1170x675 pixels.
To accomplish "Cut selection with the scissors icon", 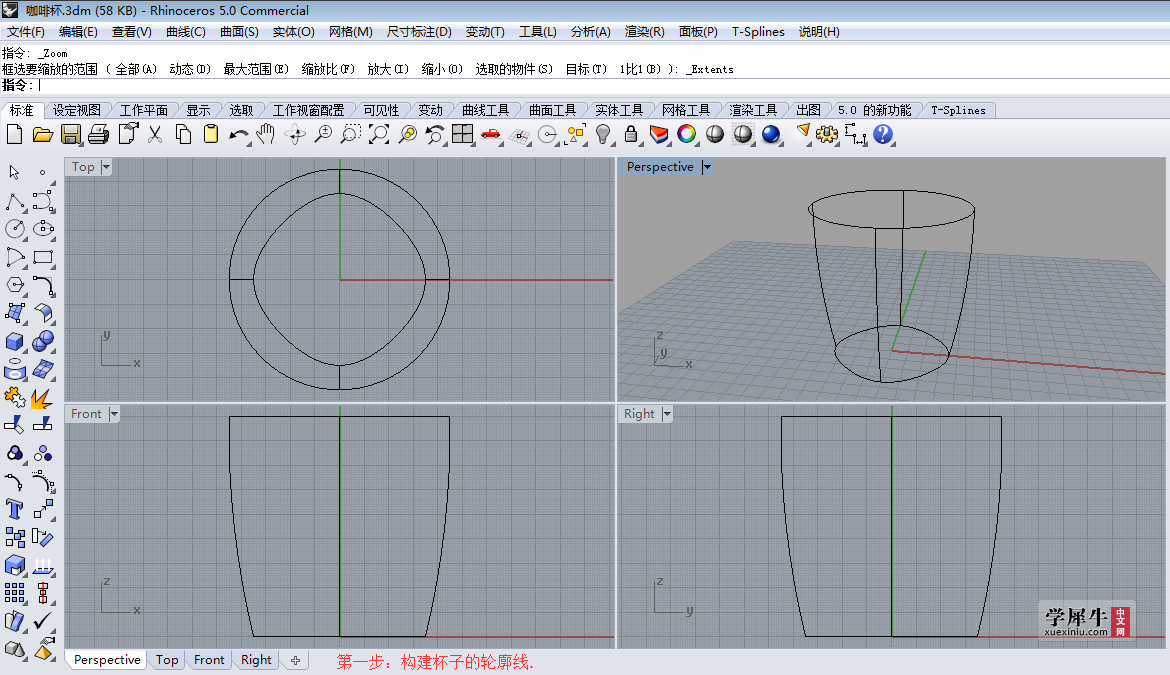I will click(x=155, y=134).
